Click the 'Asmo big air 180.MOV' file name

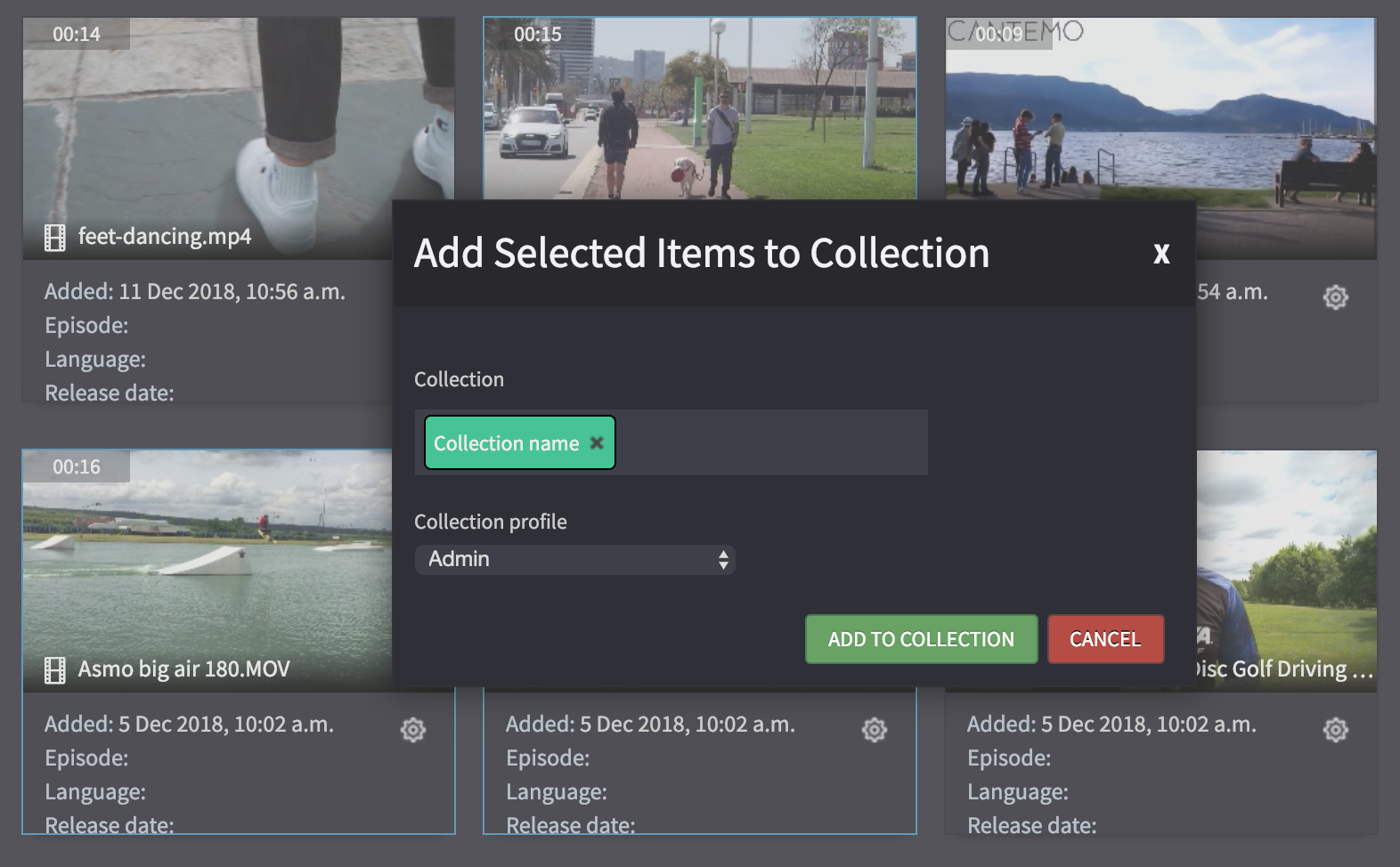point(184,669)
